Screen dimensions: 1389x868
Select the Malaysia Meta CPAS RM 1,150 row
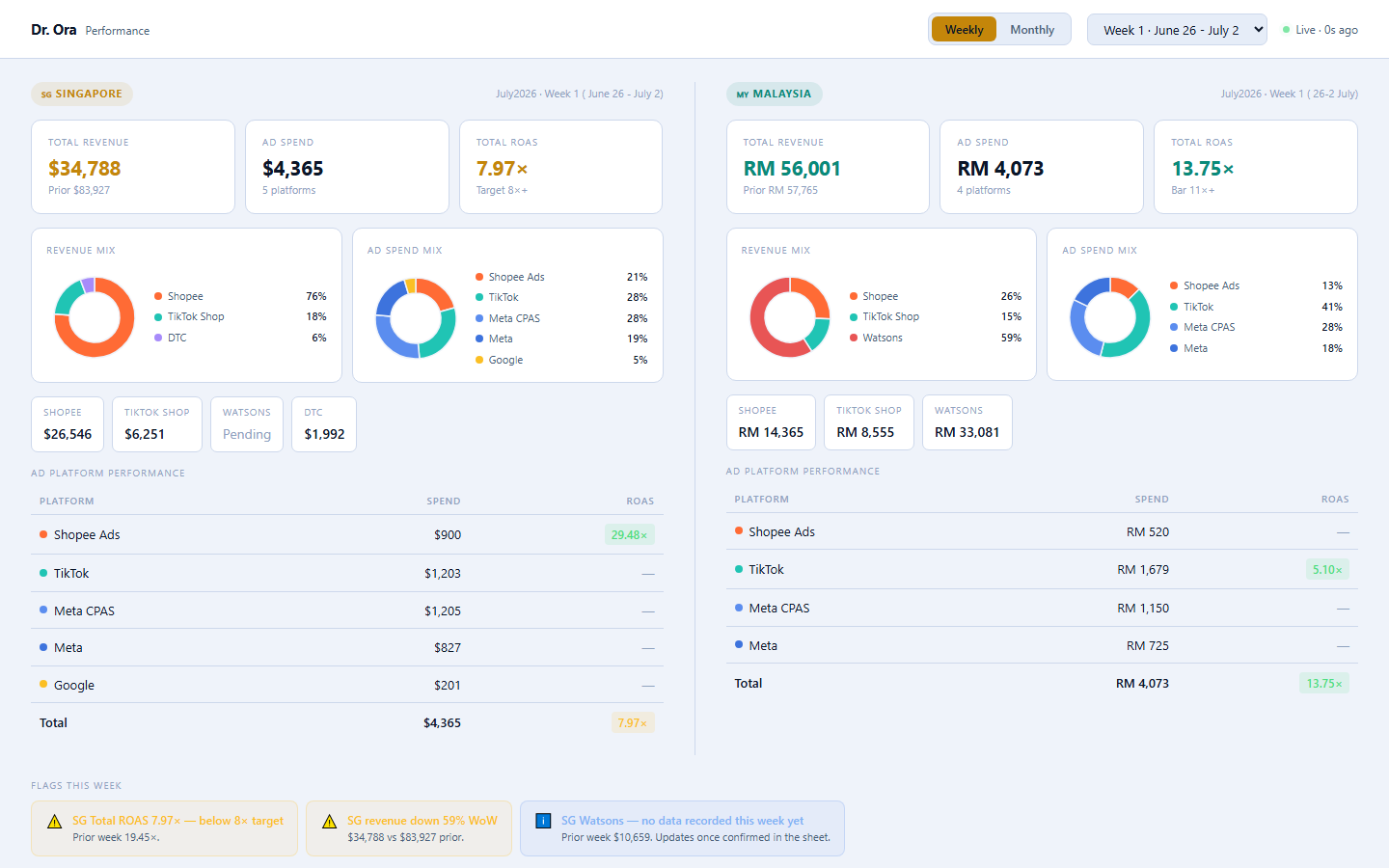(1042, 608)
